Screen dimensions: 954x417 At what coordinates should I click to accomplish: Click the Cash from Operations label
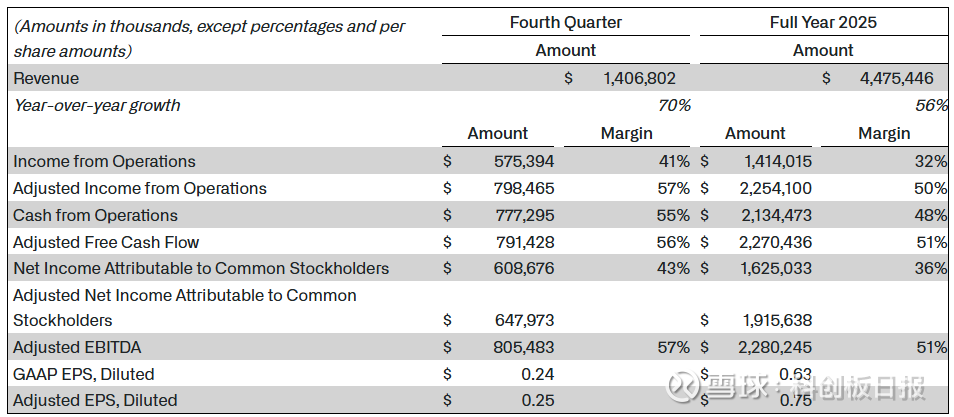point(95,215)
